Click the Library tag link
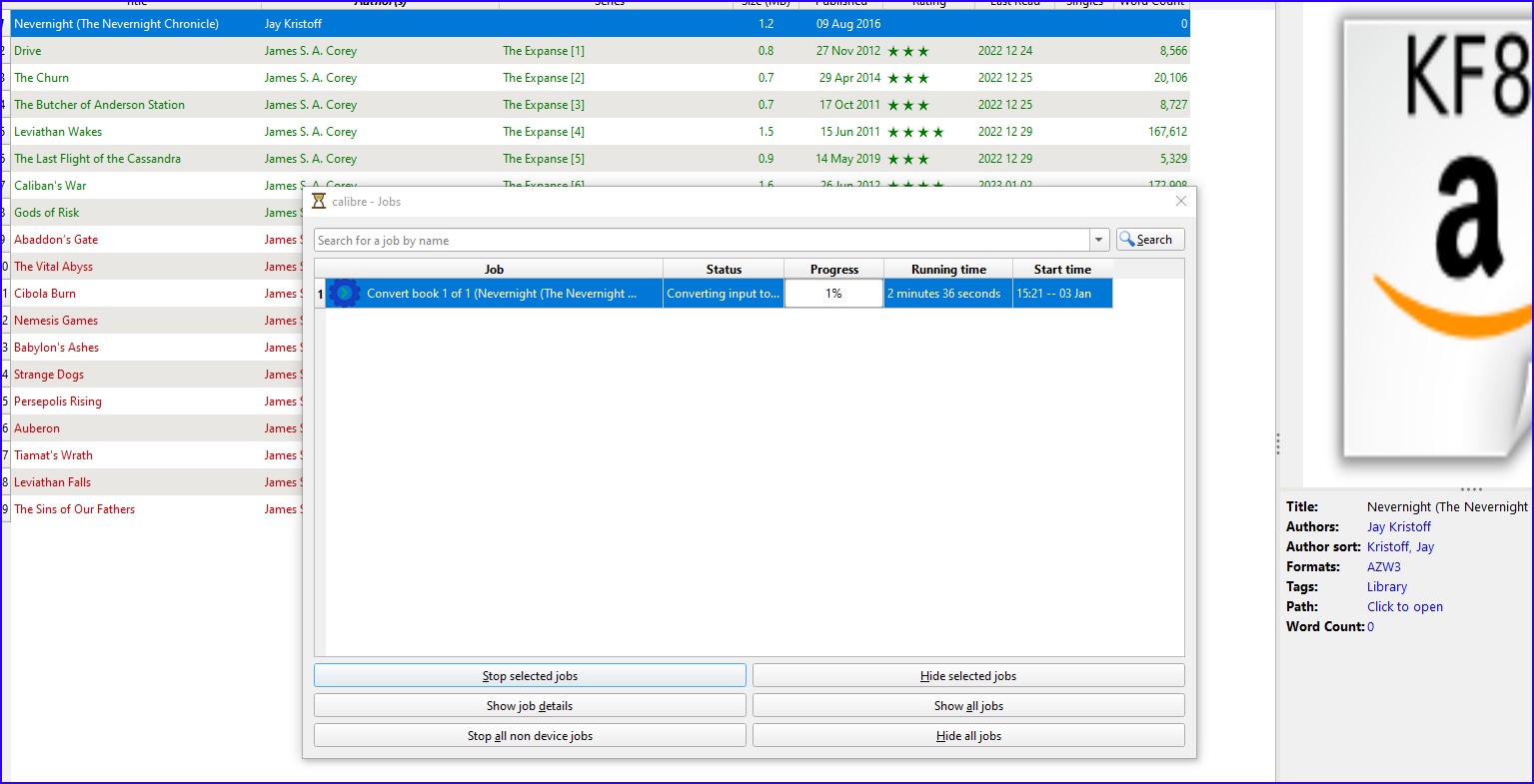This screenshot has height=784, width=1534. point(1387,586)
